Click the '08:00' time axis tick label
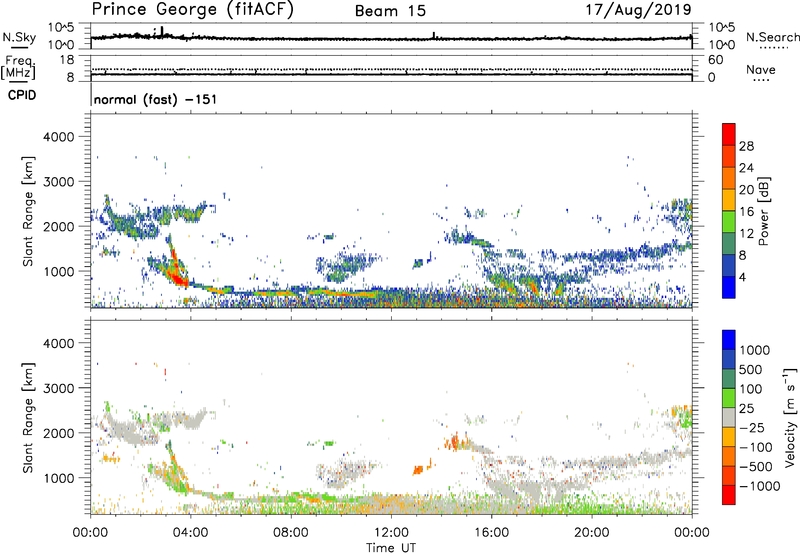Screen dimensions: 800x554 click(x=291, y=533)
